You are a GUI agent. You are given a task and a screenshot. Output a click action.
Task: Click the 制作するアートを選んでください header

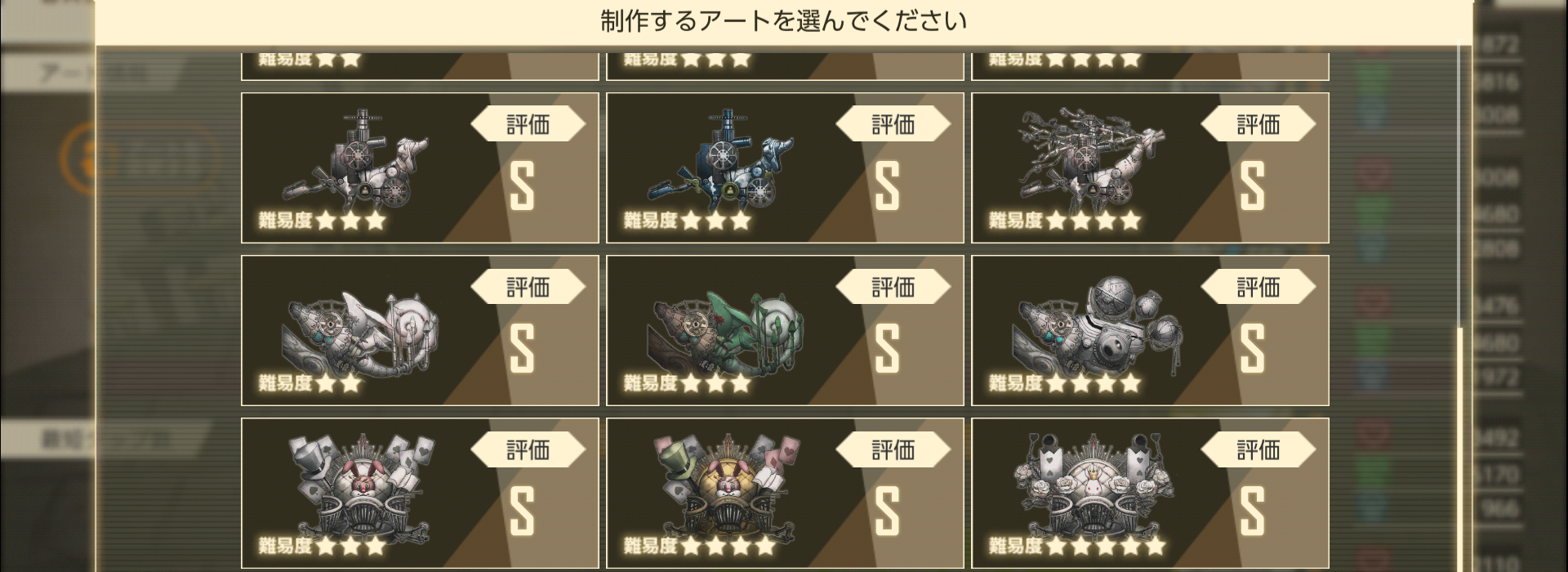[x=784, y=21]
